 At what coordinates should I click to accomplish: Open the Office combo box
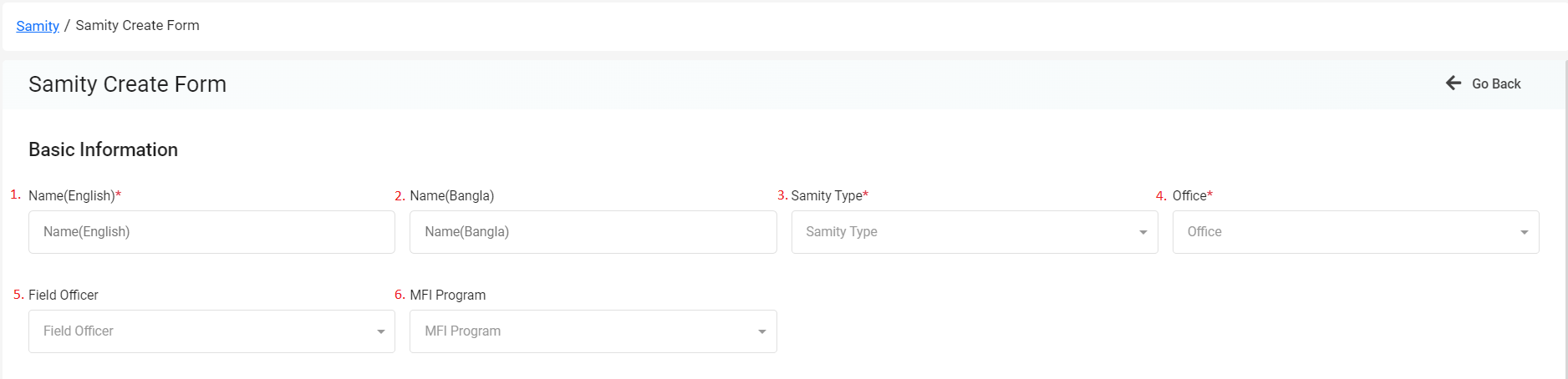[x=1356, y=232]
